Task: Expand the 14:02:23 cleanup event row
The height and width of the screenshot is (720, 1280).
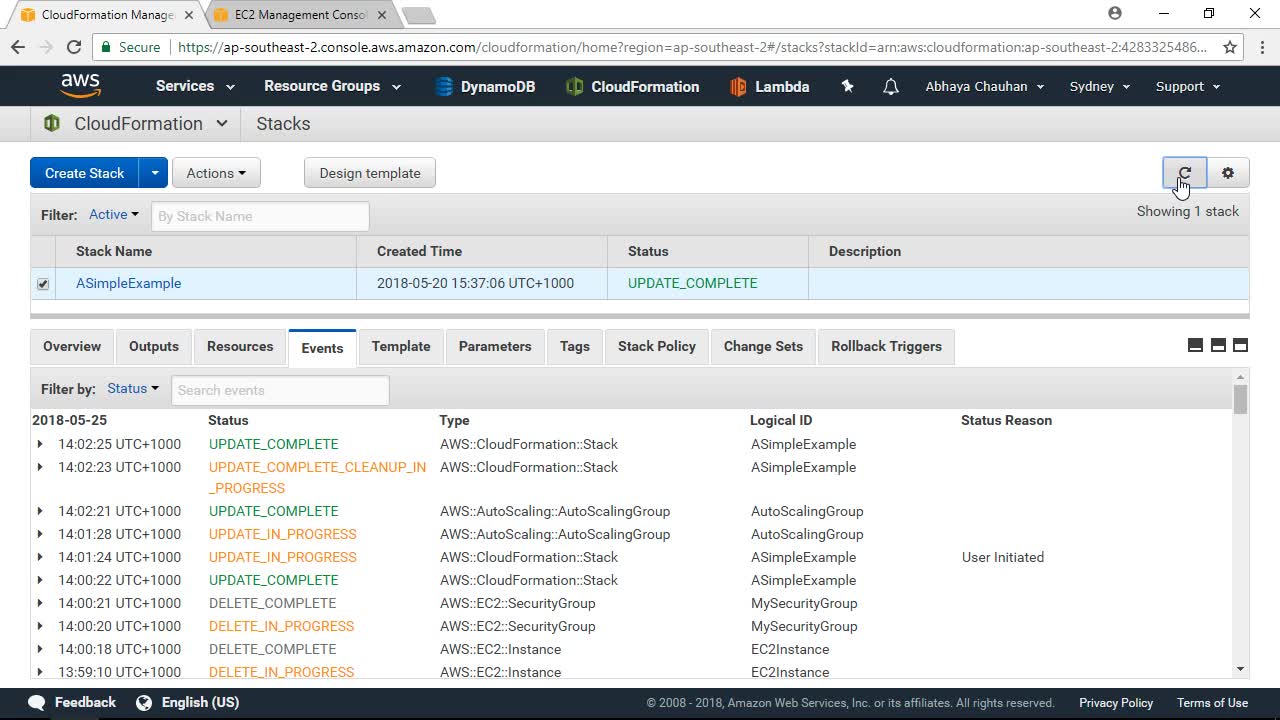Action: [40, 467]
